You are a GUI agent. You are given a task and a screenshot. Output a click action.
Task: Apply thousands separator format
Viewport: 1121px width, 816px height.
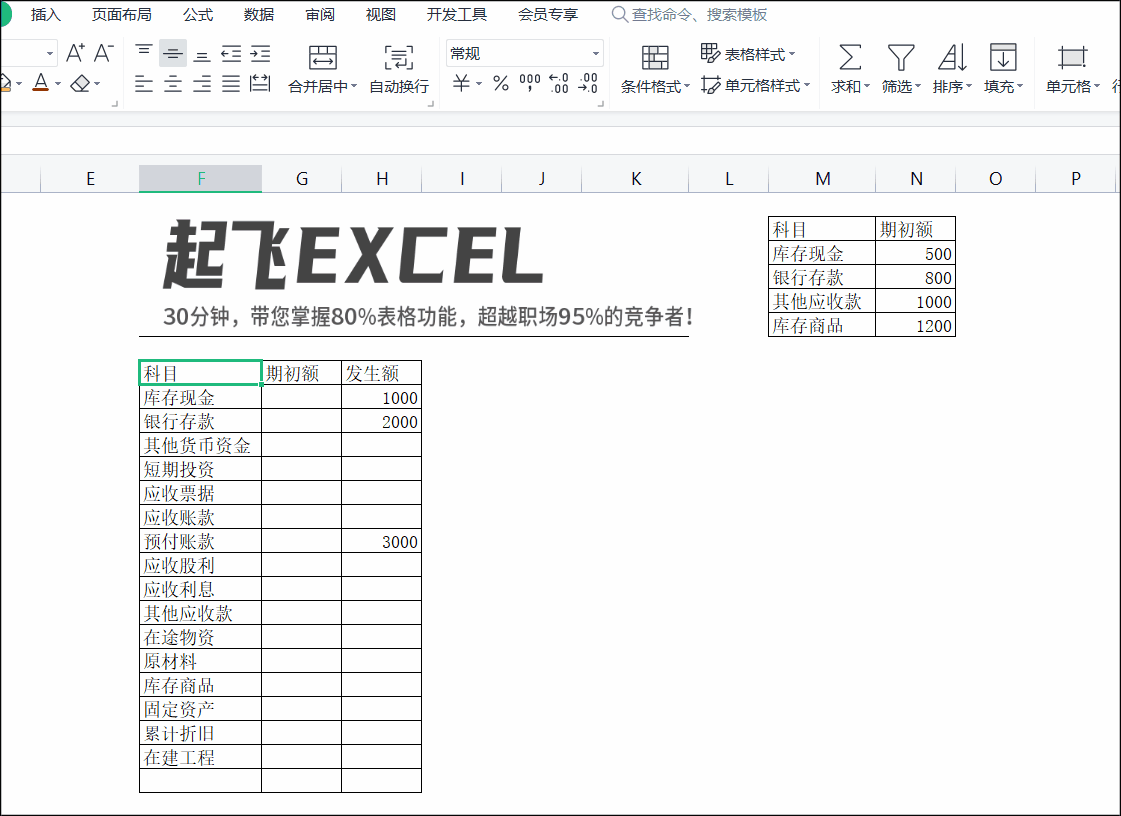click(x=530, y=84)
